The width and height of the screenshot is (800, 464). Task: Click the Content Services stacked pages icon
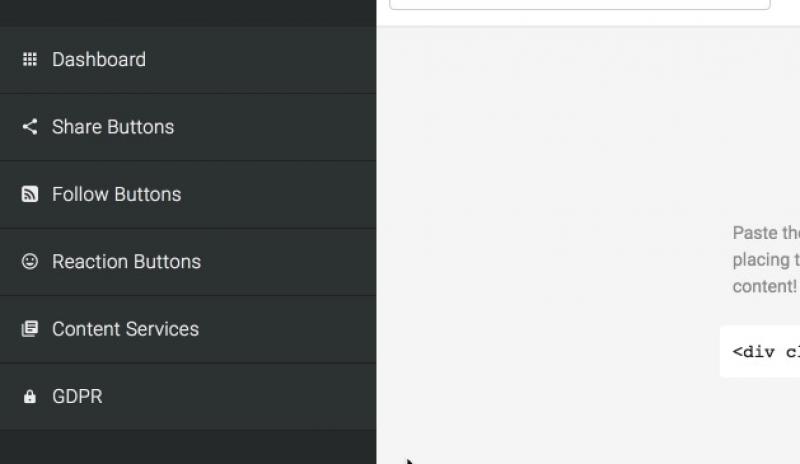coord(30,329)
